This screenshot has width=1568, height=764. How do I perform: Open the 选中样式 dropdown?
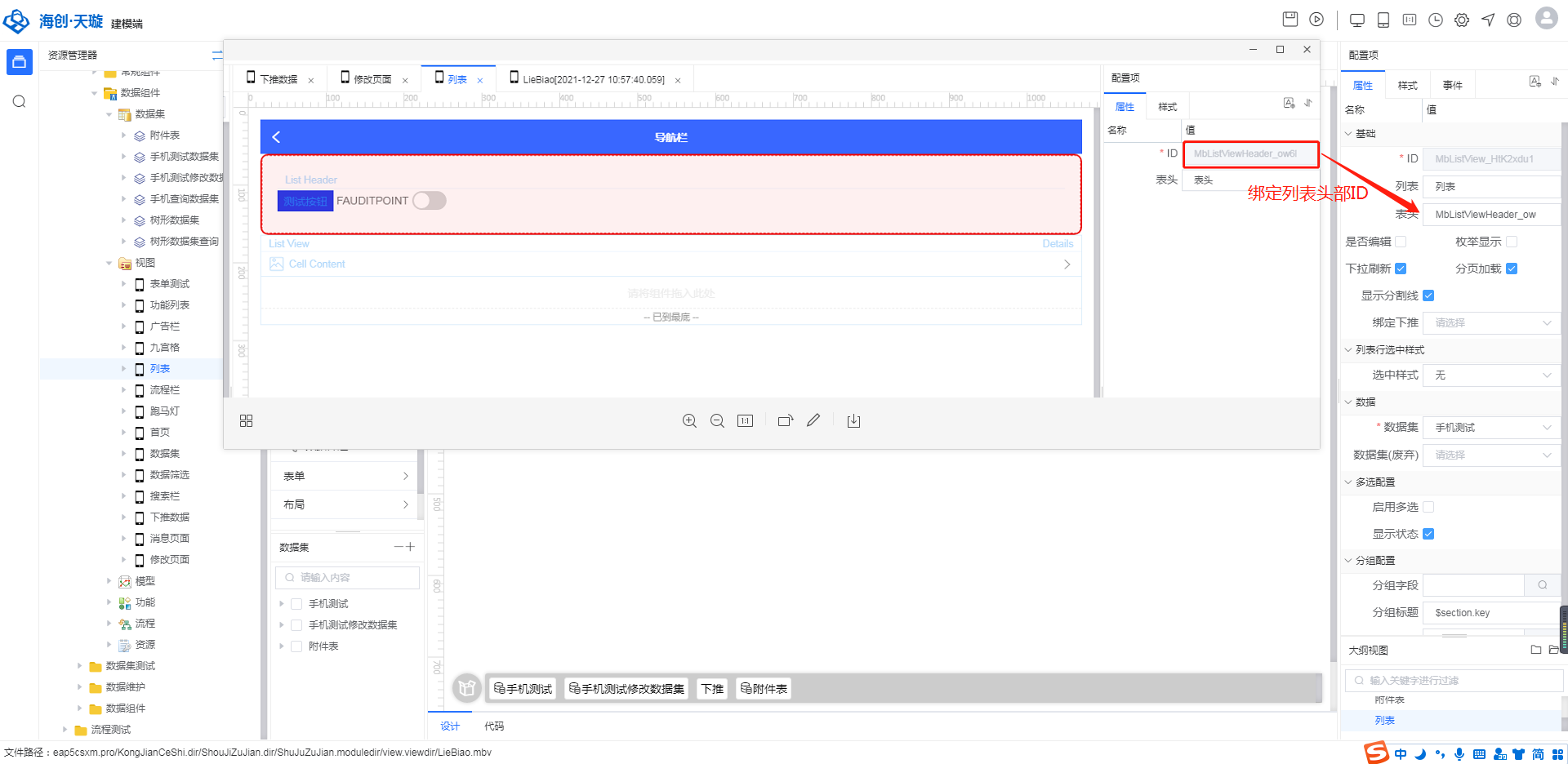pyautogui.click(x=1492, y=375)
